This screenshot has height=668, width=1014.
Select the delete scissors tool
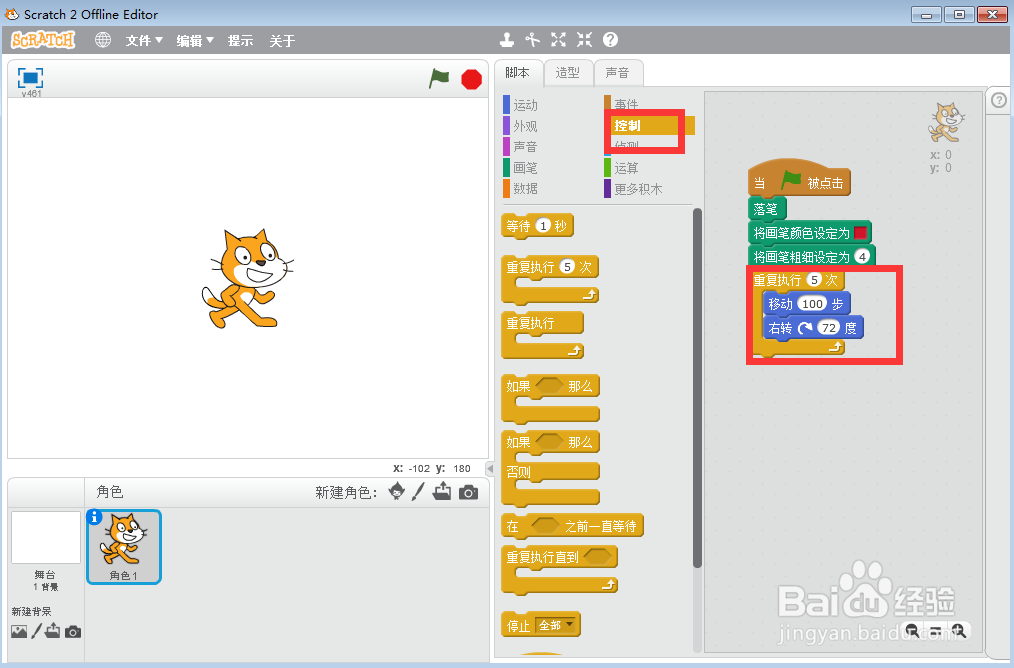coord(532,39)
